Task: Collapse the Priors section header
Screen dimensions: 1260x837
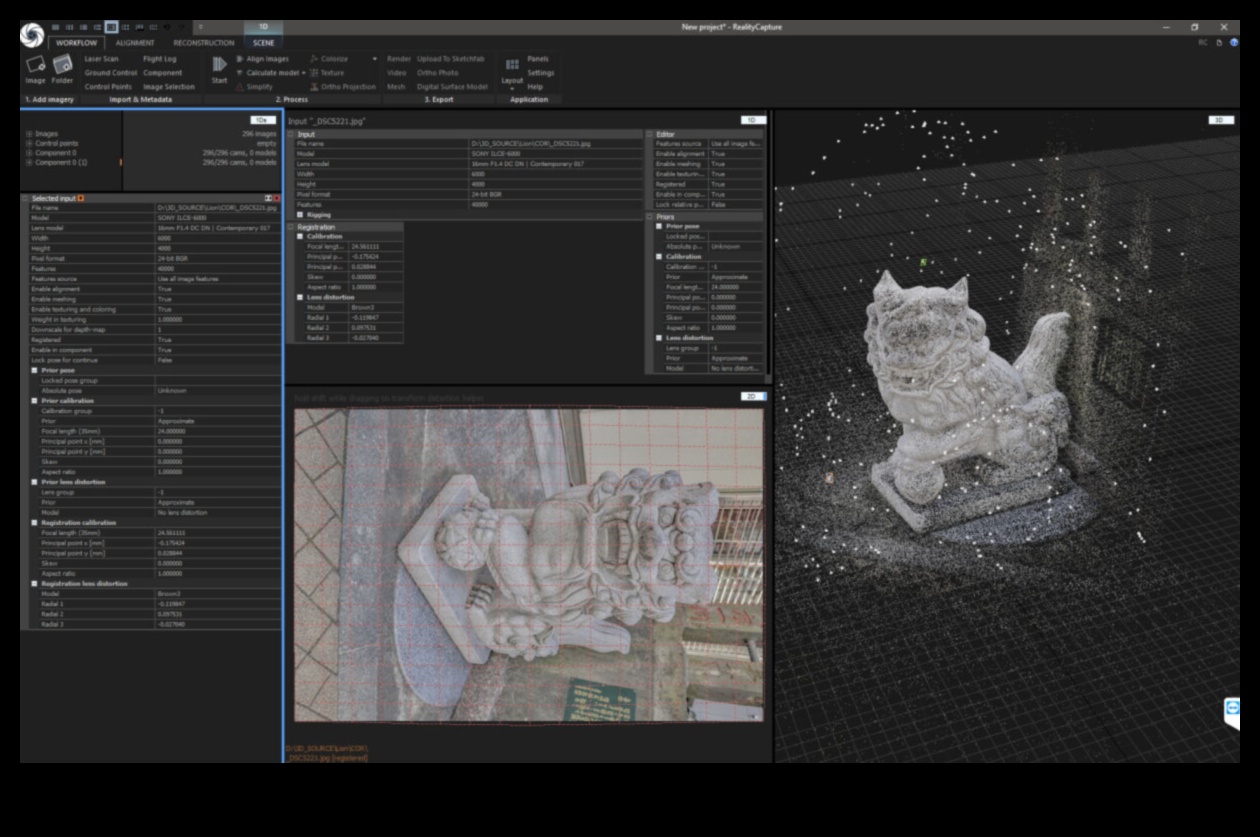Action: click(x=650, y=216)
